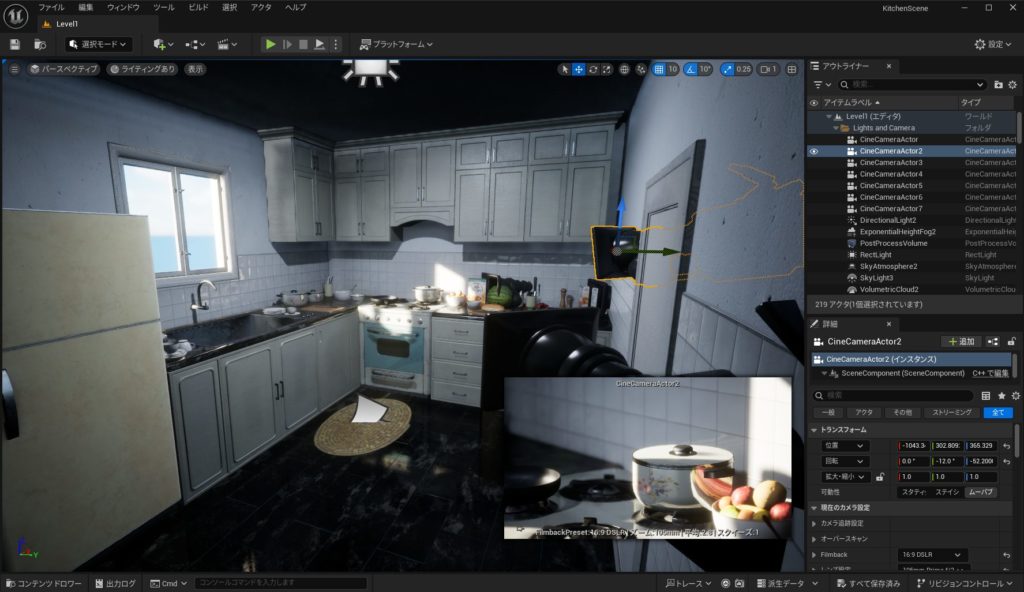Viewport: 1024px width, 592px height.
Task: Open the ウィンドウ menu
Action: [123, 7]
